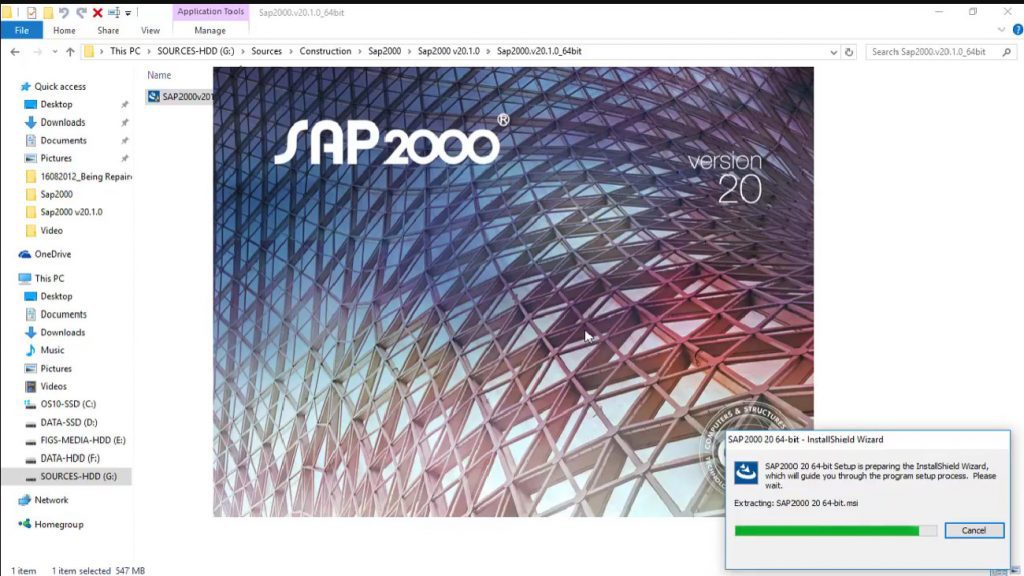The height and width of the screenshot is (576, 1024).
Task: Open the quick access toolbar customize menu
Action: 128,13
